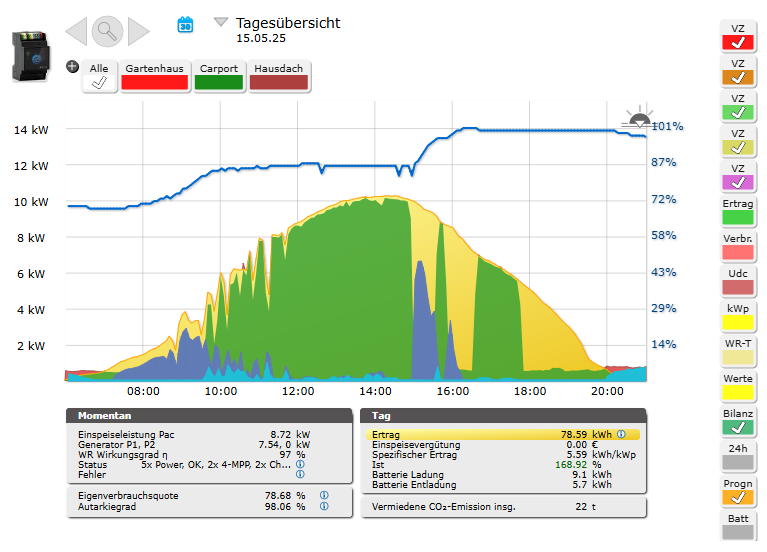Select the Carport inverter tab
This screenshot has height=552, width=767.
[219, 77]
